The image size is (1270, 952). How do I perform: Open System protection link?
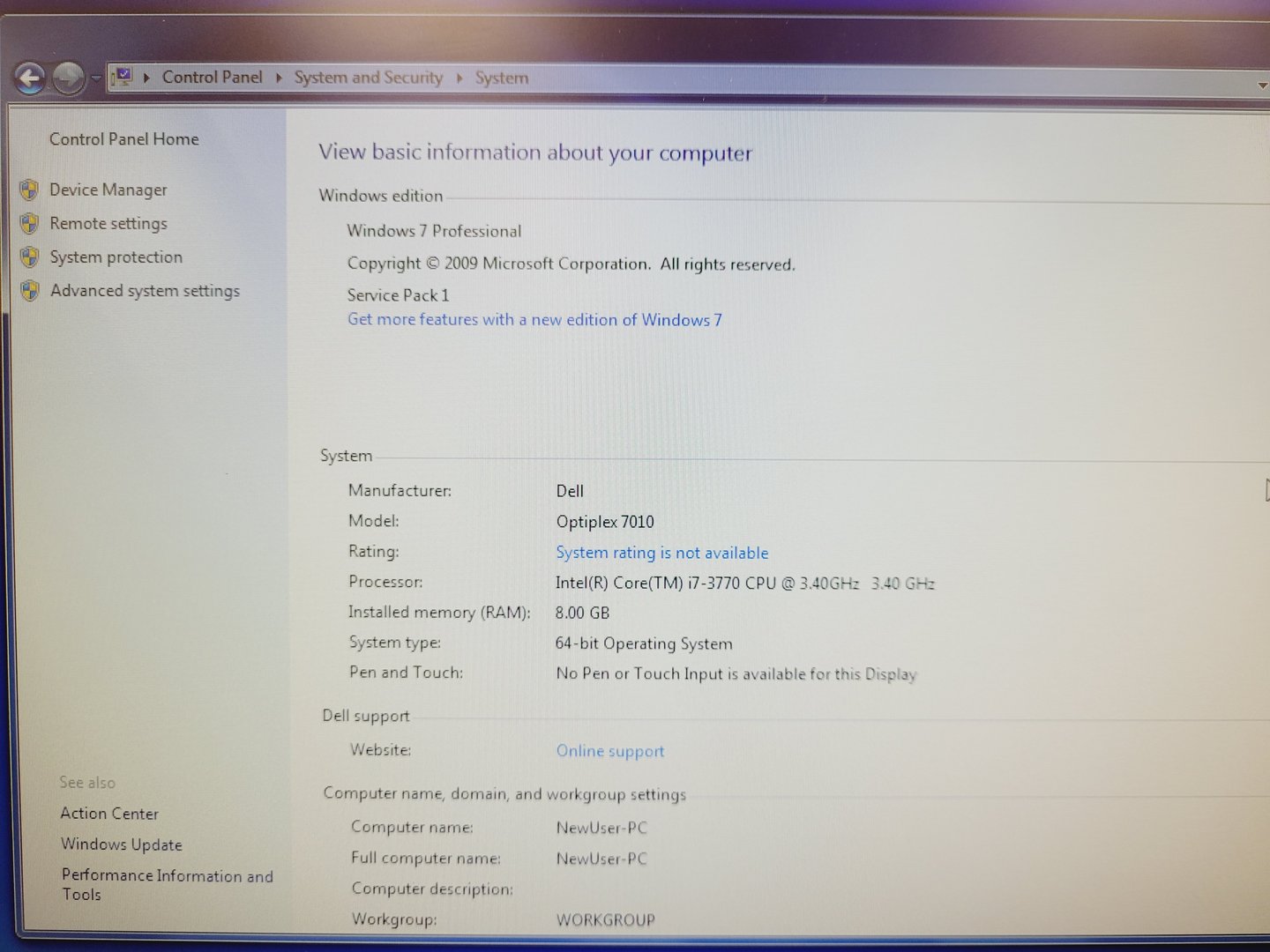[x=116, y=257]
